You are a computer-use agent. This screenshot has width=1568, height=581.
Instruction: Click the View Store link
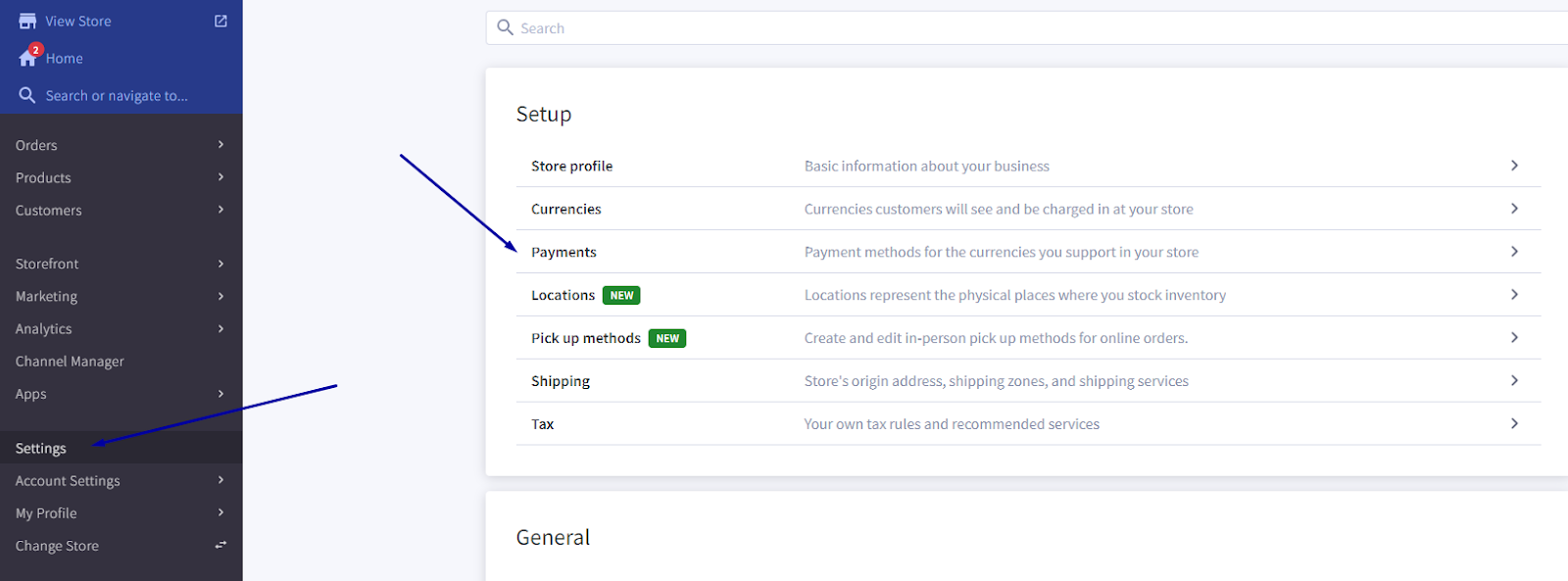[77, 21]
